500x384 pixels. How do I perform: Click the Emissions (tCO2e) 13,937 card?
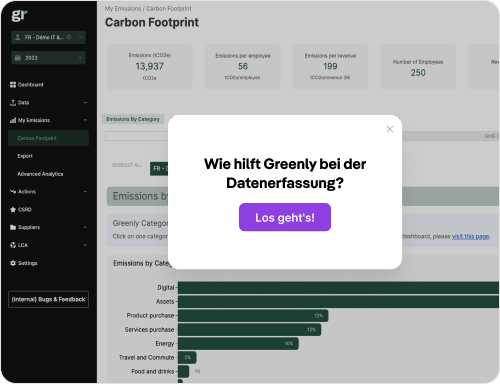[150, 67]
